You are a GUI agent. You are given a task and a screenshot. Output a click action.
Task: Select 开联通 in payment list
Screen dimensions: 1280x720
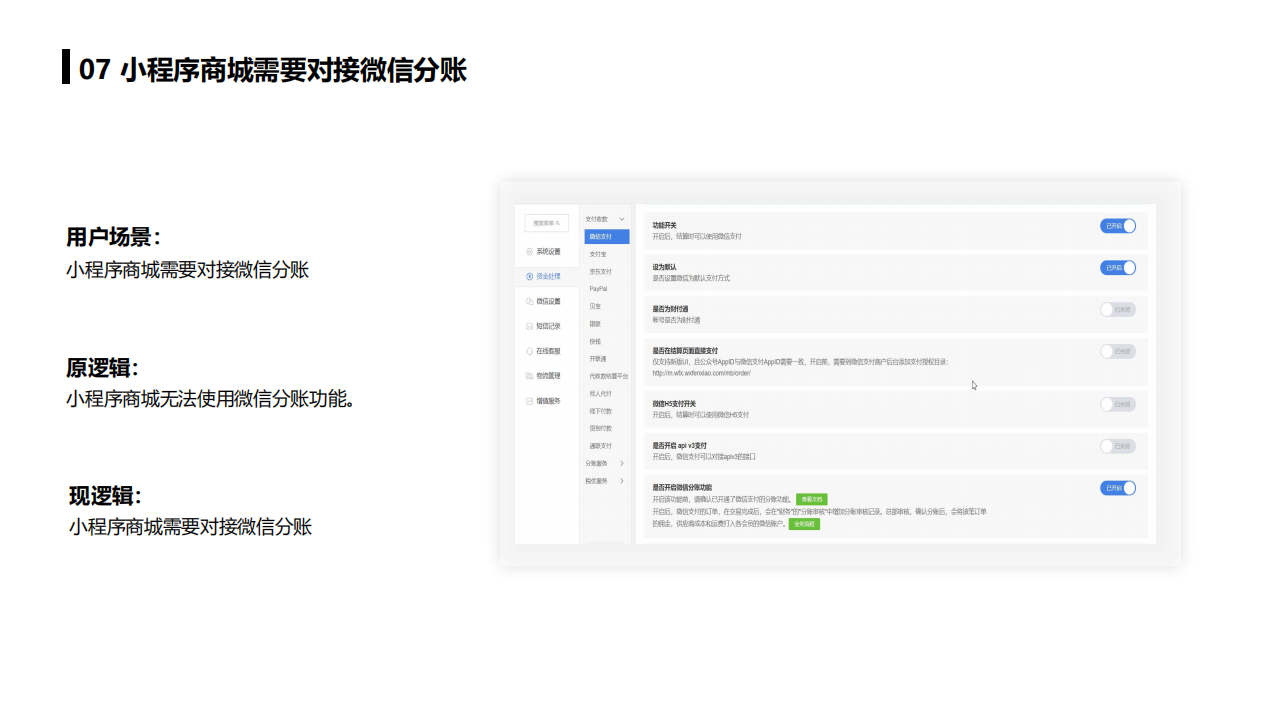(x=598, y=359)
